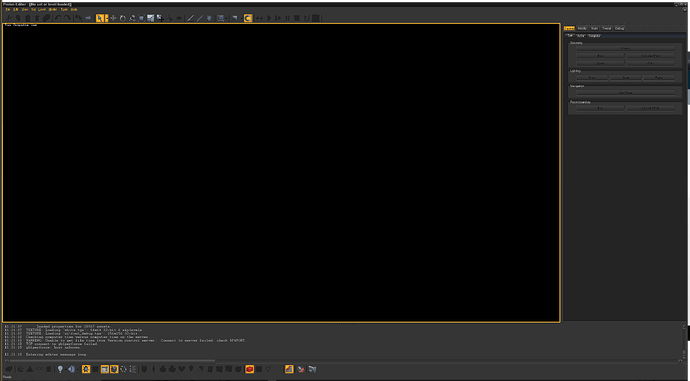Image resolution: width=690 pixels, height=381 pixels.
Task: Switch to the Debug tab in the right panel
Action: point(619,28)
